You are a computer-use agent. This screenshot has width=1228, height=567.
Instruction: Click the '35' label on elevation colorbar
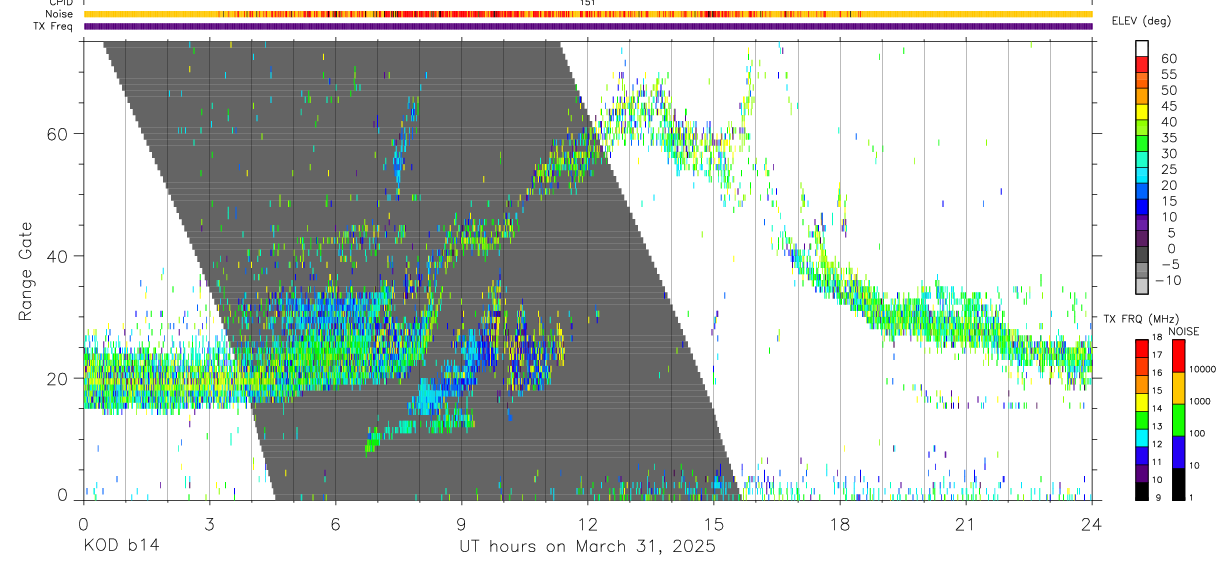tap(1167, 137)
